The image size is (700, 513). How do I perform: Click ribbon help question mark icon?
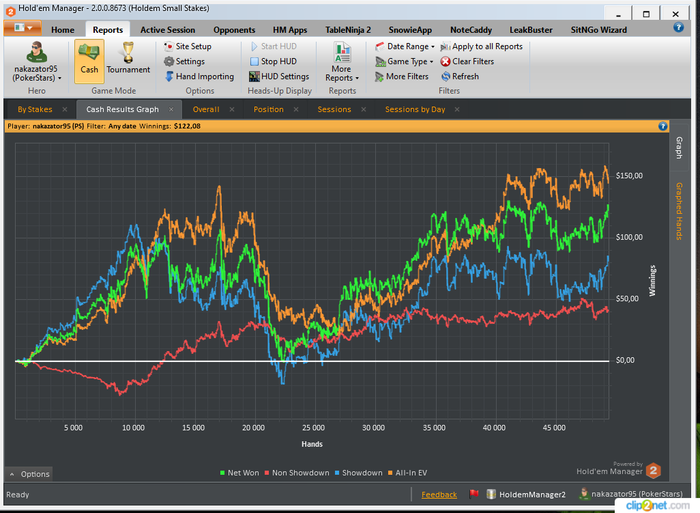click(679, 27)
